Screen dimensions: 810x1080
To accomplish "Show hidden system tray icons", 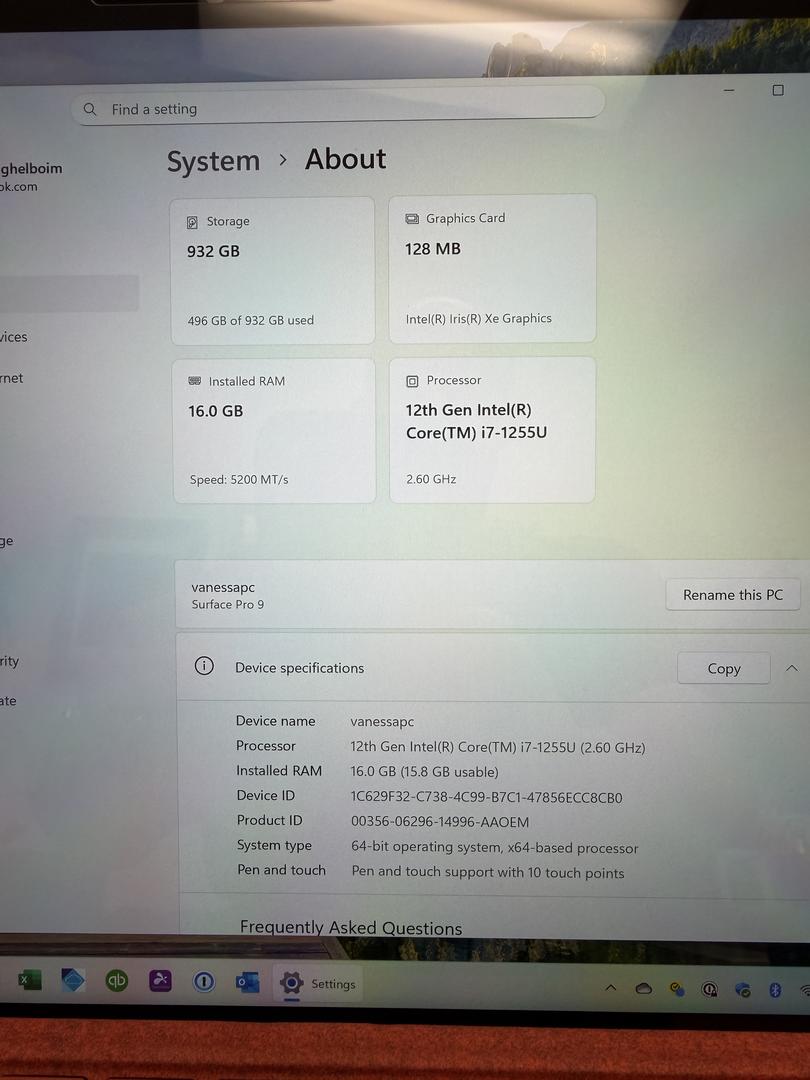I will (610, 988).
